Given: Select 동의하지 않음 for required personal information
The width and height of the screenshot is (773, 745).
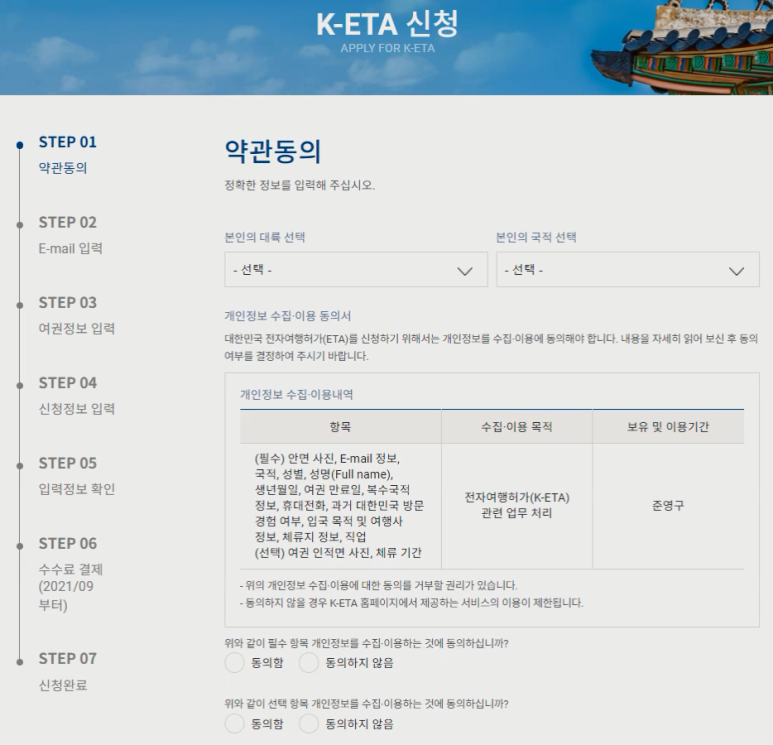Looking at the screenshot, I should (x=309, y=663).
